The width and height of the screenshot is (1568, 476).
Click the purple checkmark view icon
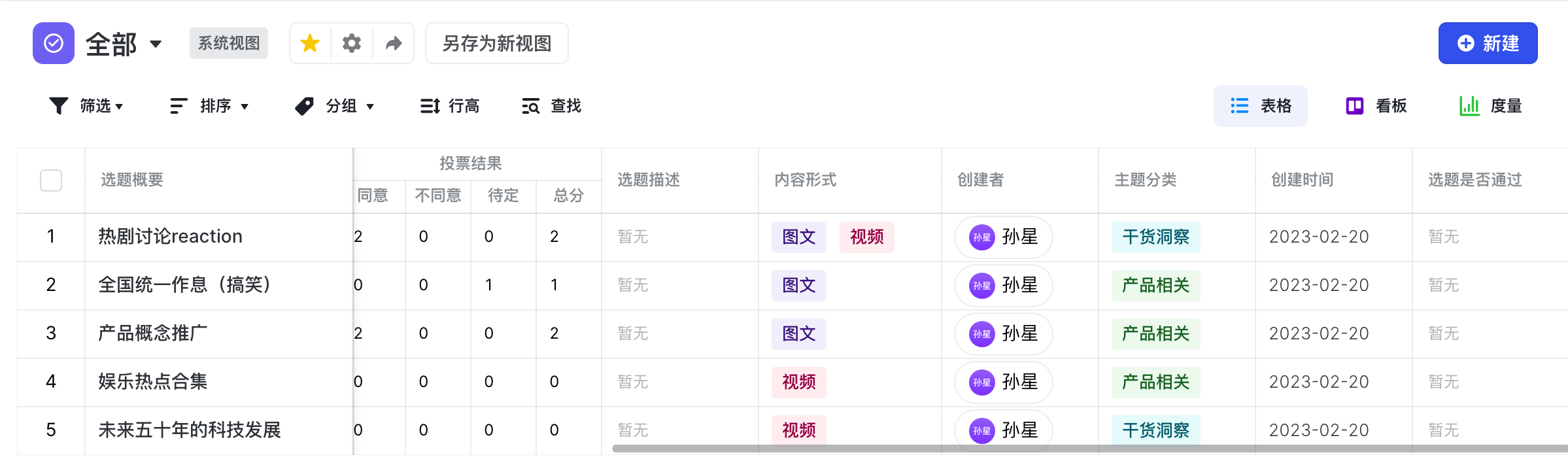(x=54, y=43)
